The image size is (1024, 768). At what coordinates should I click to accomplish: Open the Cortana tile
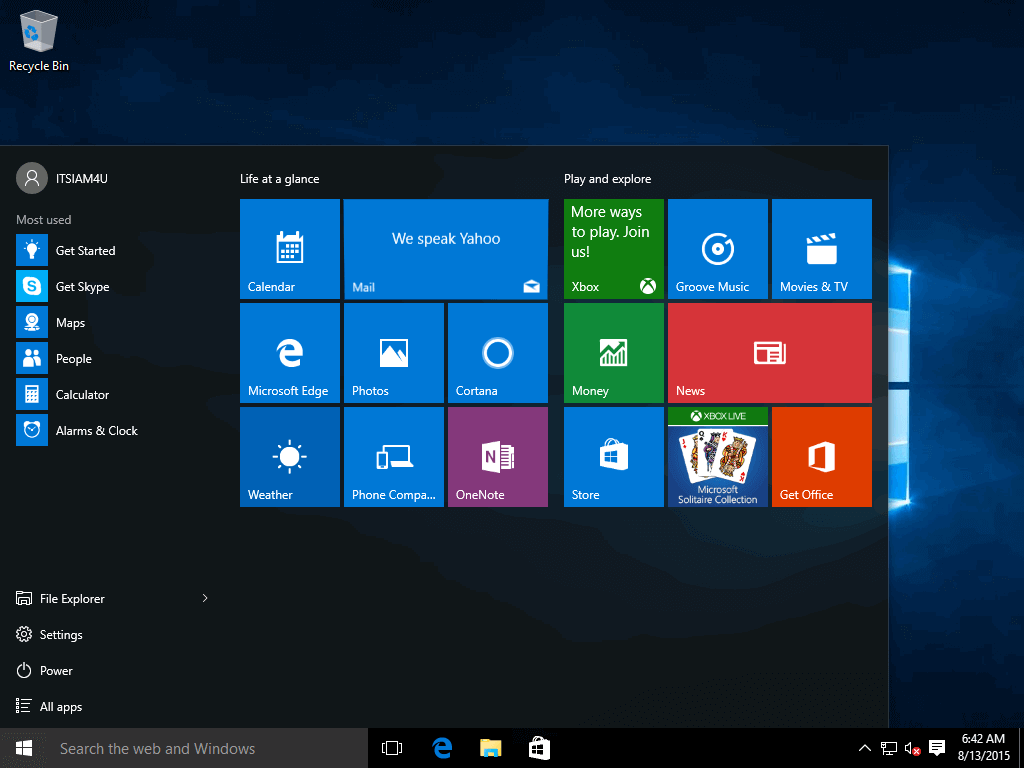point(497,353)
